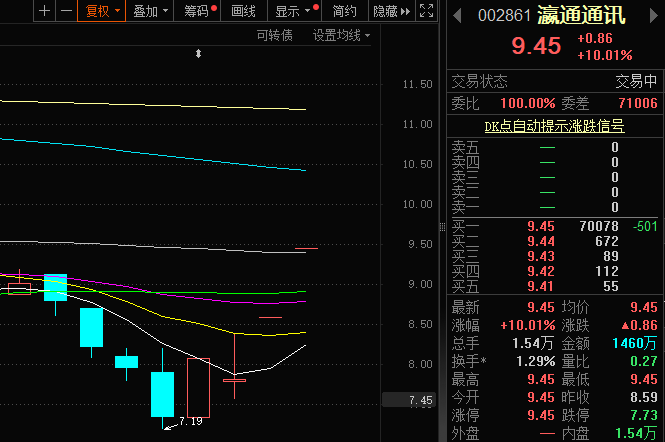This screenshot has width=665, height=442.
Task: Click the plus zoom-in chart icon
Action: click(44, 11)
